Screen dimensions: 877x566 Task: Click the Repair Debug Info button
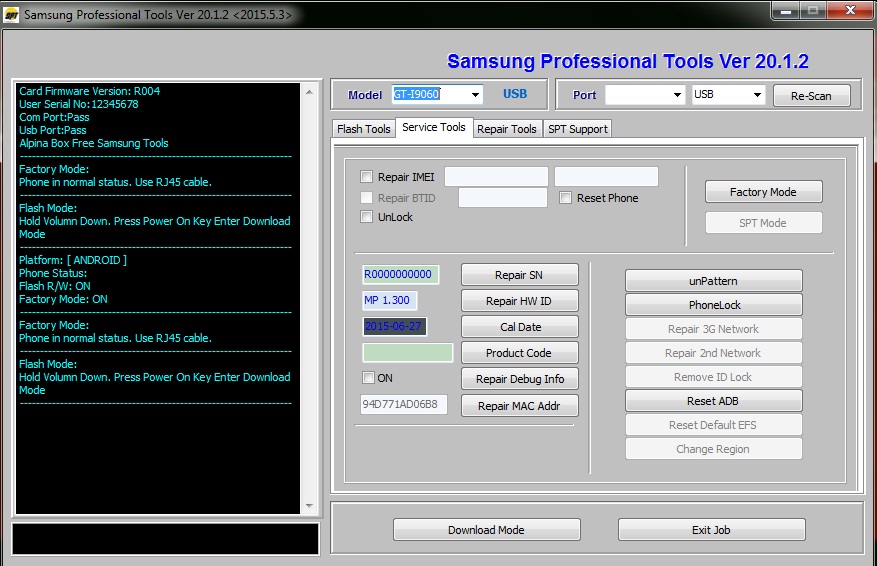520,379
